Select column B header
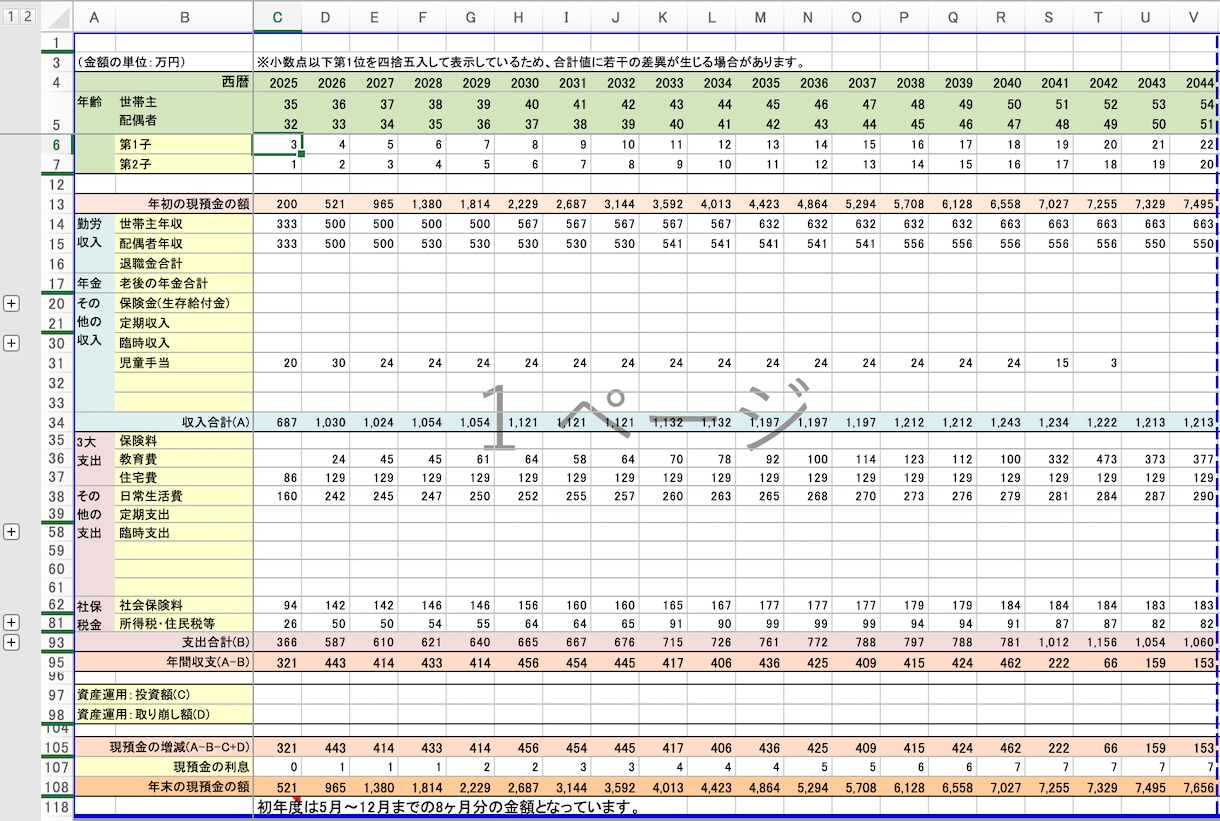 coord(185,16)
